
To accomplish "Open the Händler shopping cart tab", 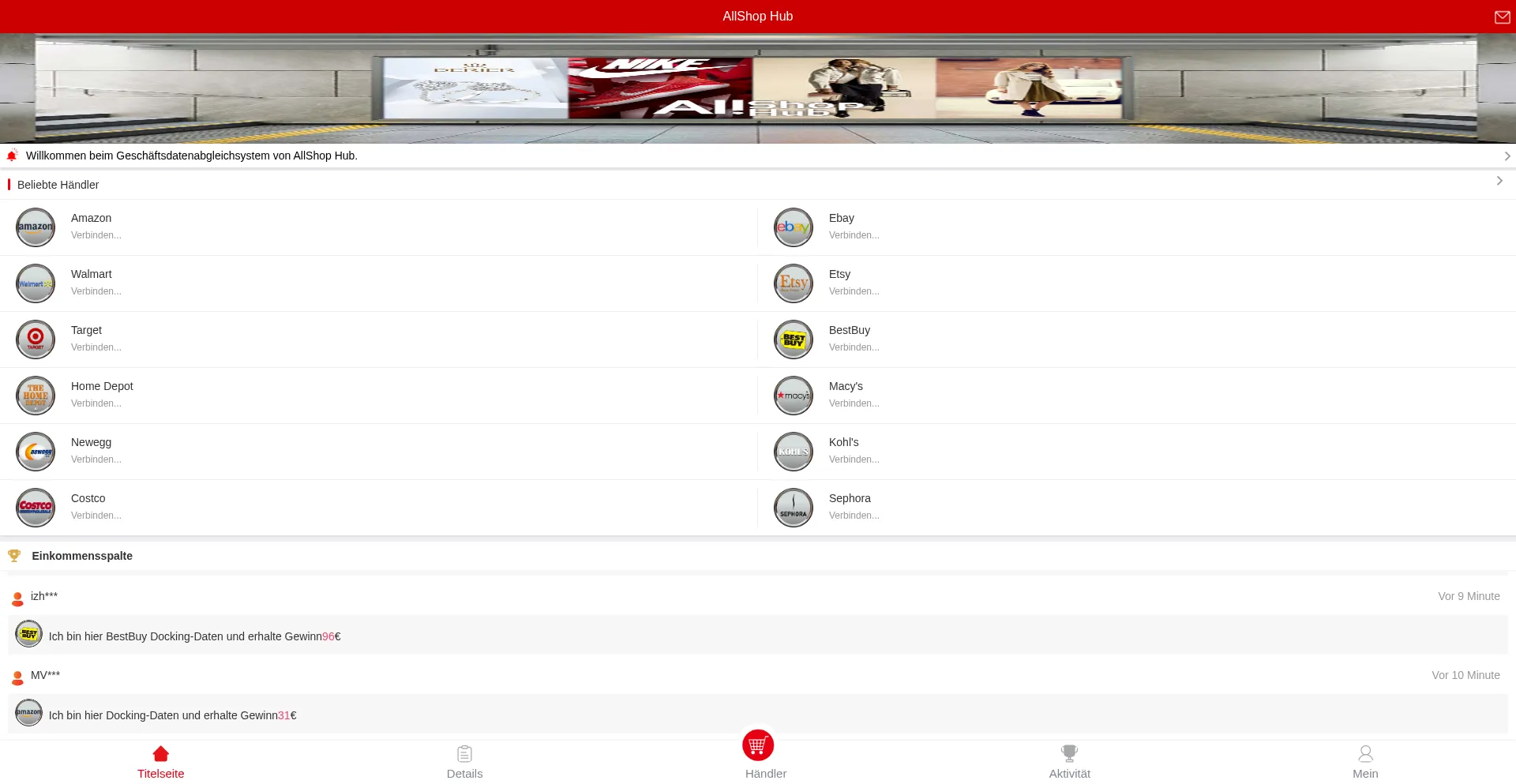I will point(765,755).
